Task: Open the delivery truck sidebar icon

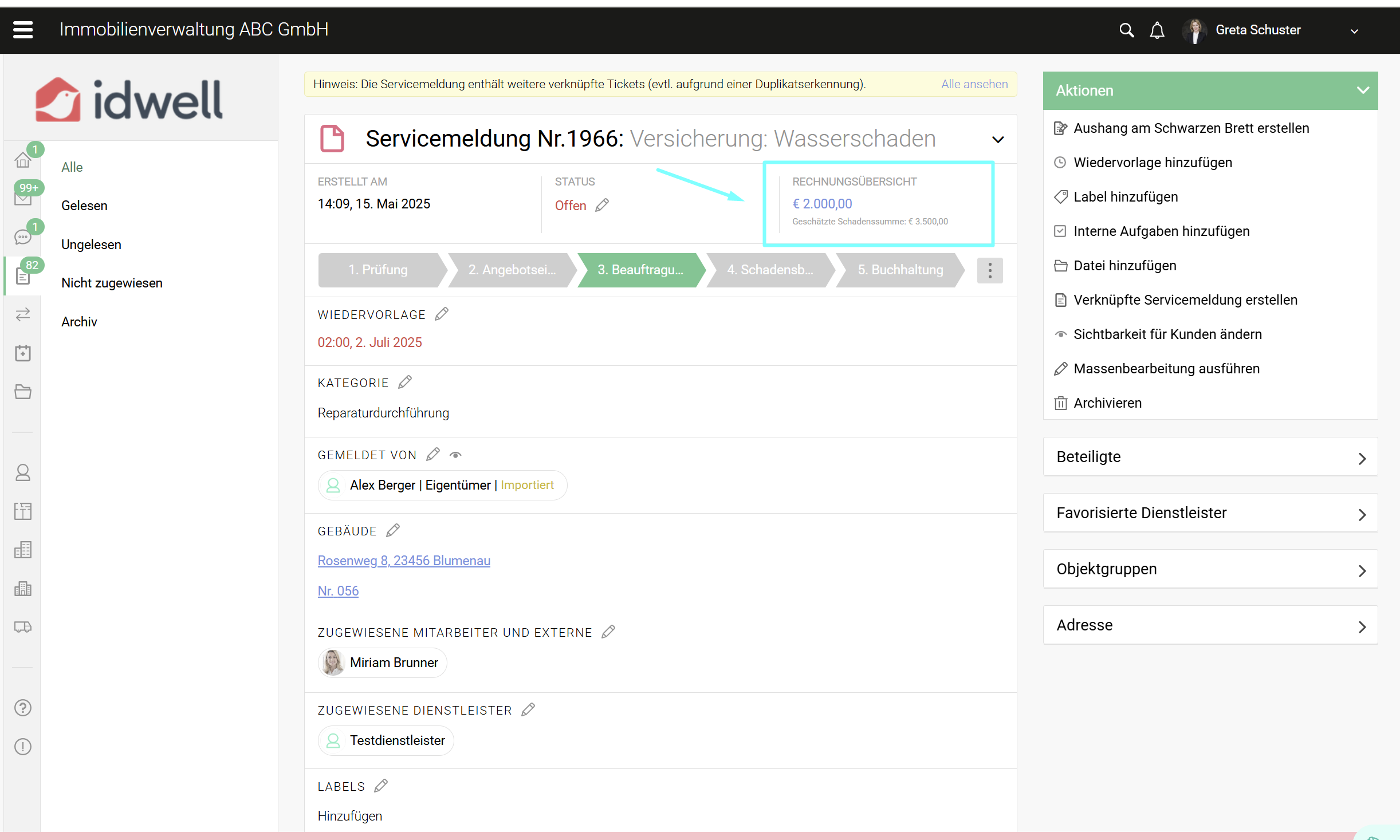Action: (x=23, y=627)
